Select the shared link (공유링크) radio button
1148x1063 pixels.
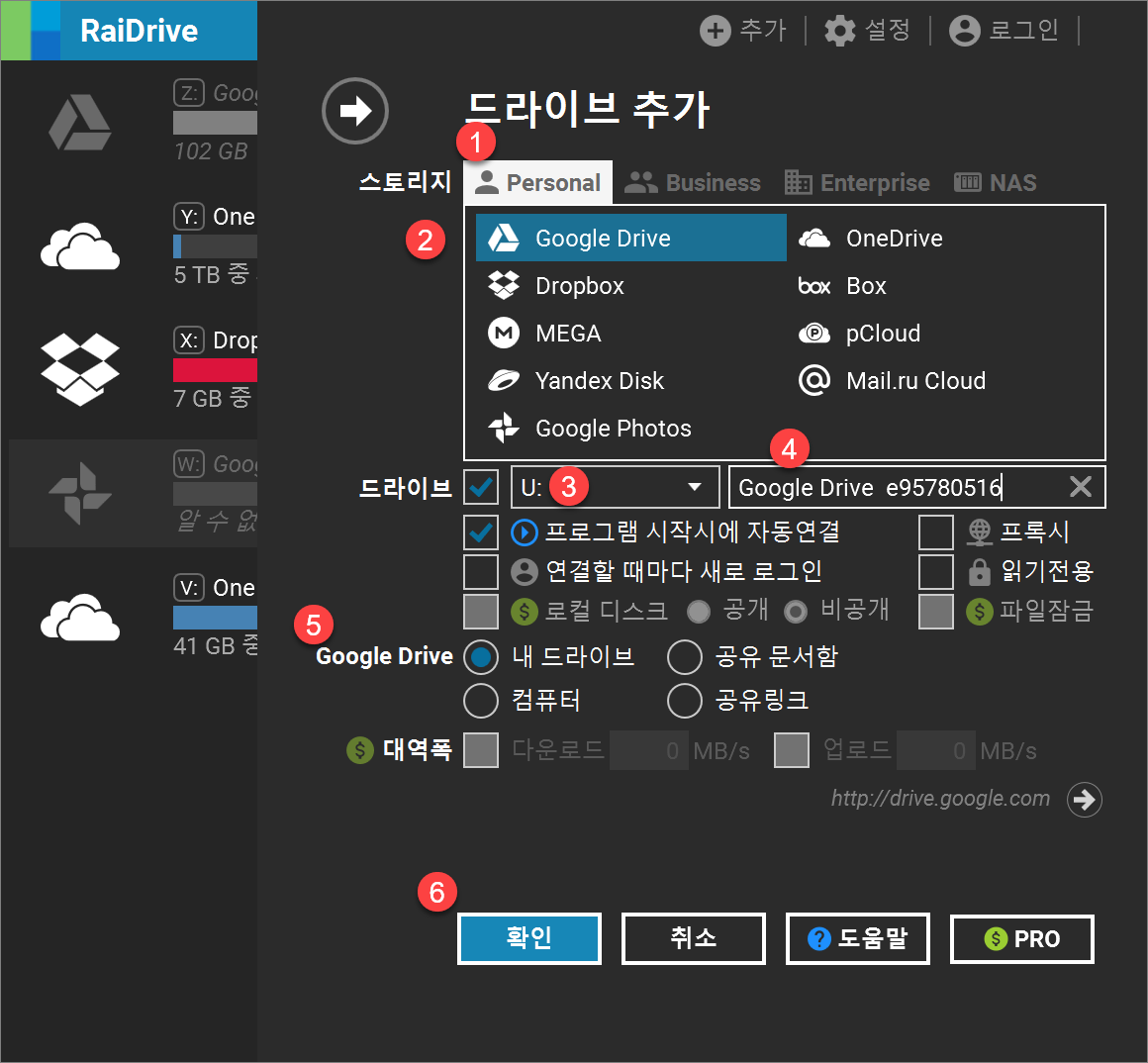685,701
